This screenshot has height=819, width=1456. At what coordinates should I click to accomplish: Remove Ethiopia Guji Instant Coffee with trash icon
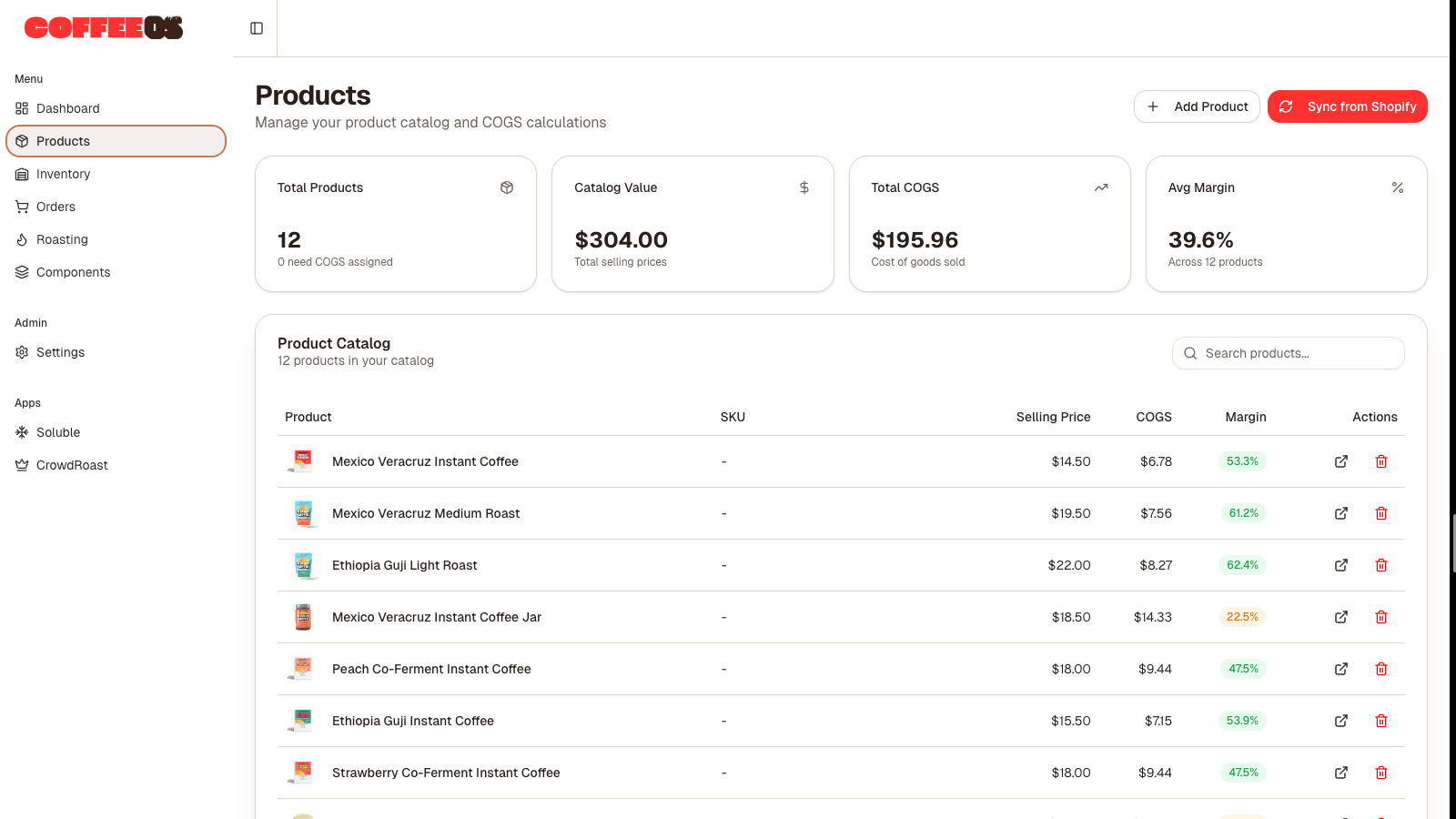click(x=1381, y=721)
